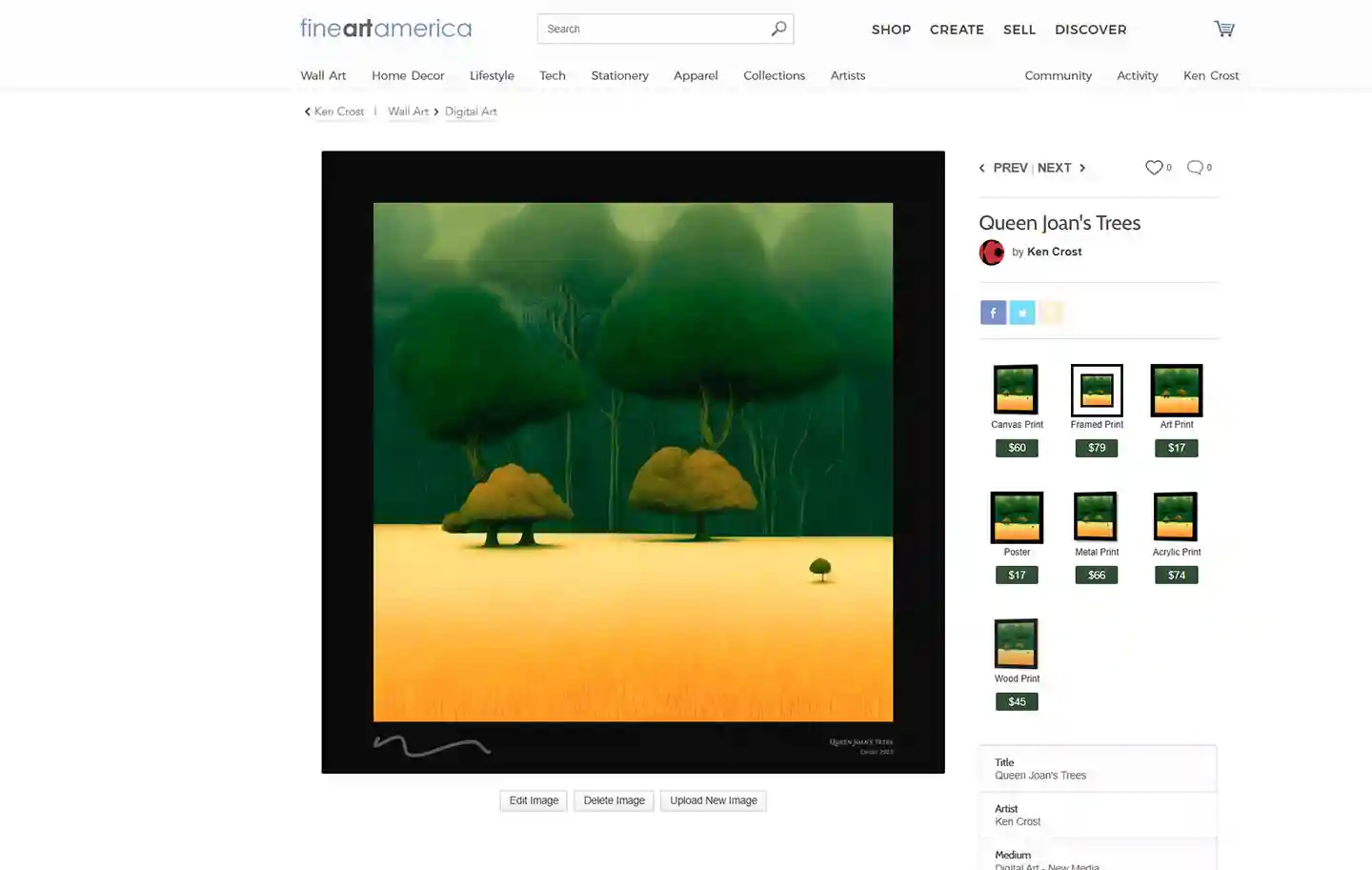1372x870 pixels.
Task: Click the $74 Acrylic Print price button
Action: pyautogui.click(x=1177, y=576)
